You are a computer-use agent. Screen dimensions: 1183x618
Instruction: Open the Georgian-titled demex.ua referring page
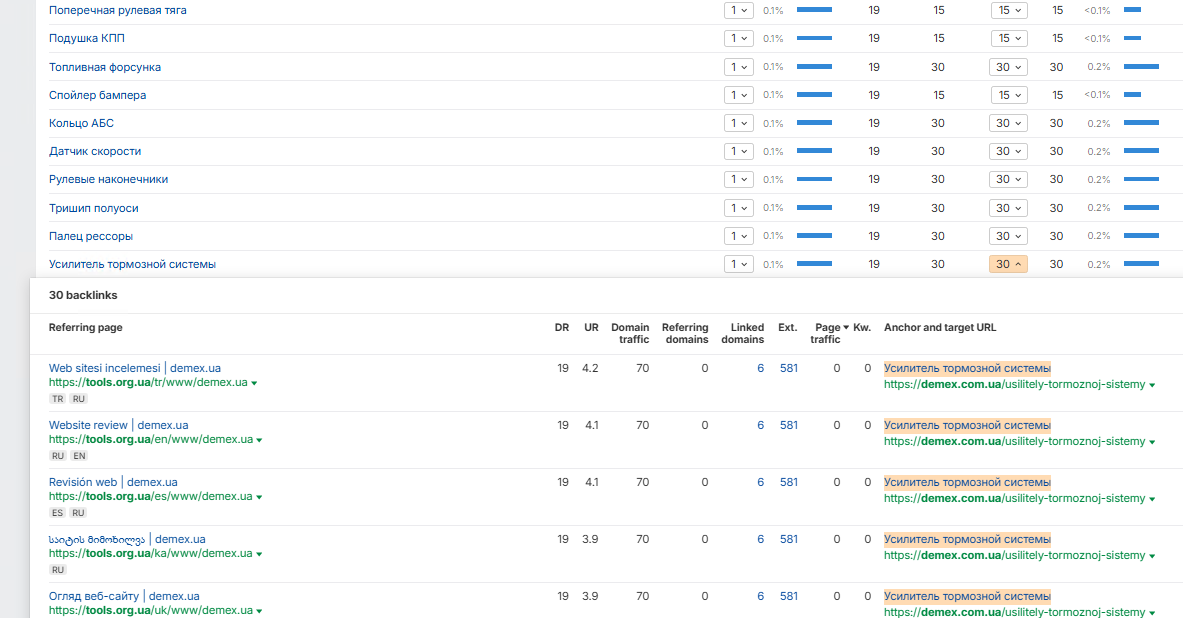tap(127, 540)
